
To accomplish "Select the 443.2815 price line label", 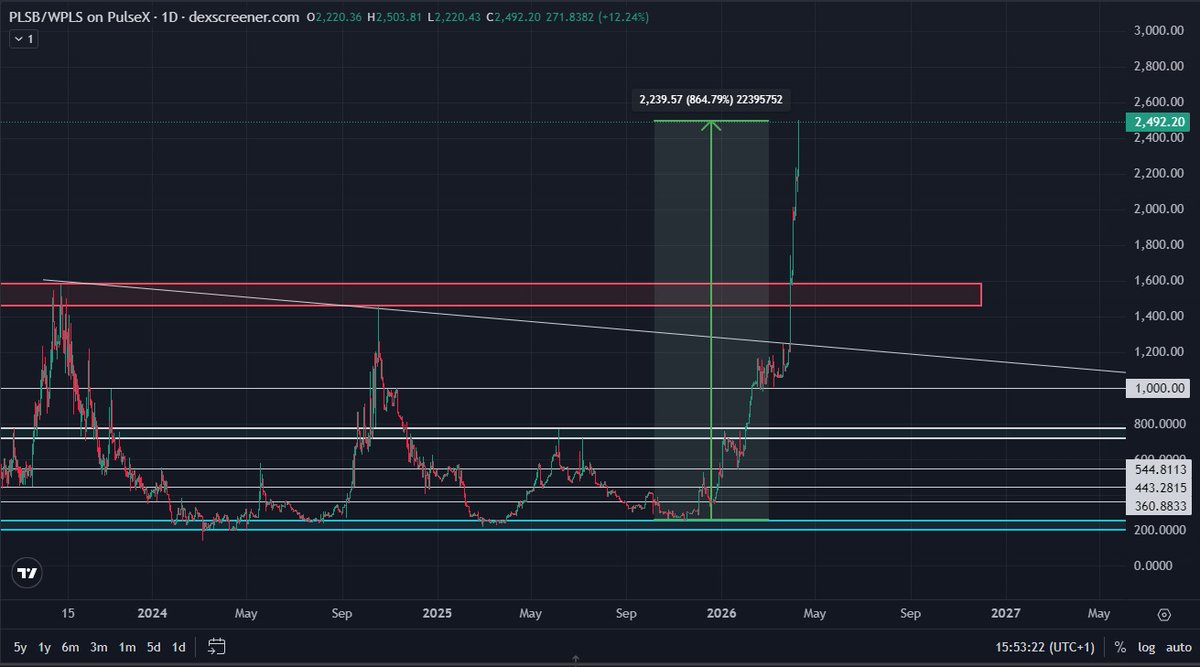I will pos(1161,487).
